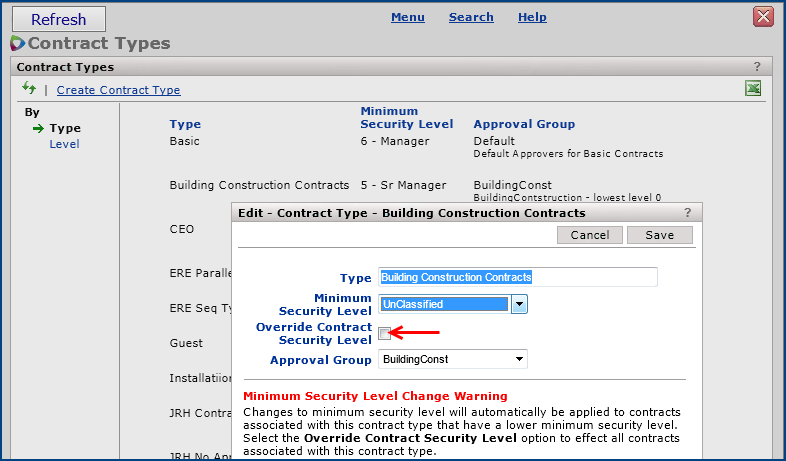The image size is (786, 461).
Task: Click the logo icon beside Contract Types title
Action: click(17, 43)
